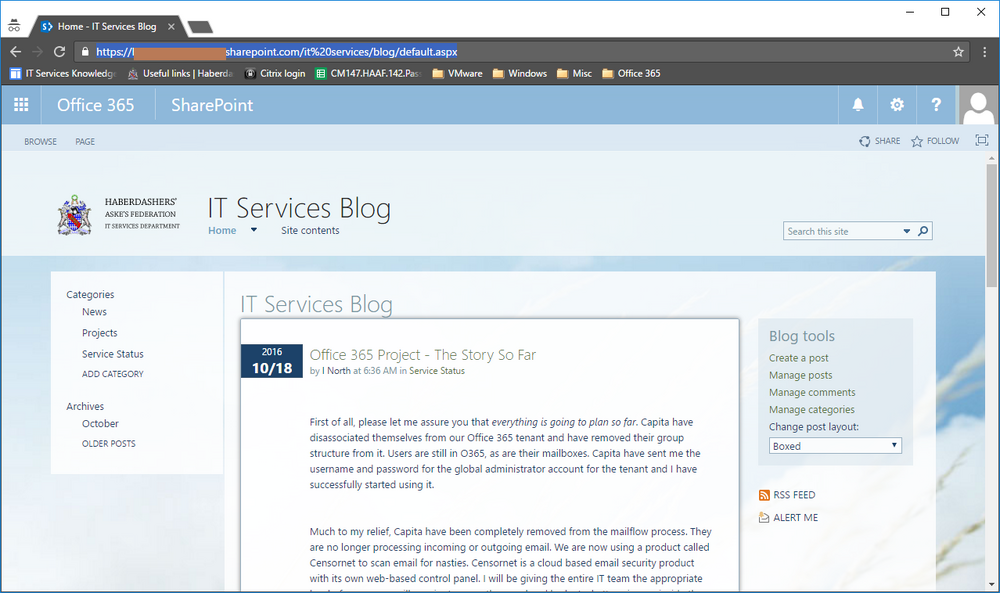The width and height of the screenshot is (1000, 593).
Task: Reload the page in the browser
Action: point(59,52)
